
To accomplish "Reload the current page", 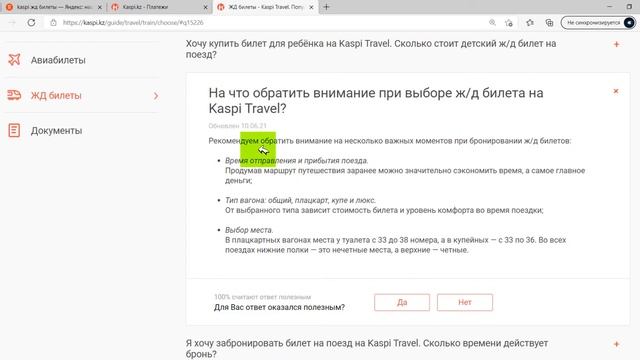I will (31, 22).
